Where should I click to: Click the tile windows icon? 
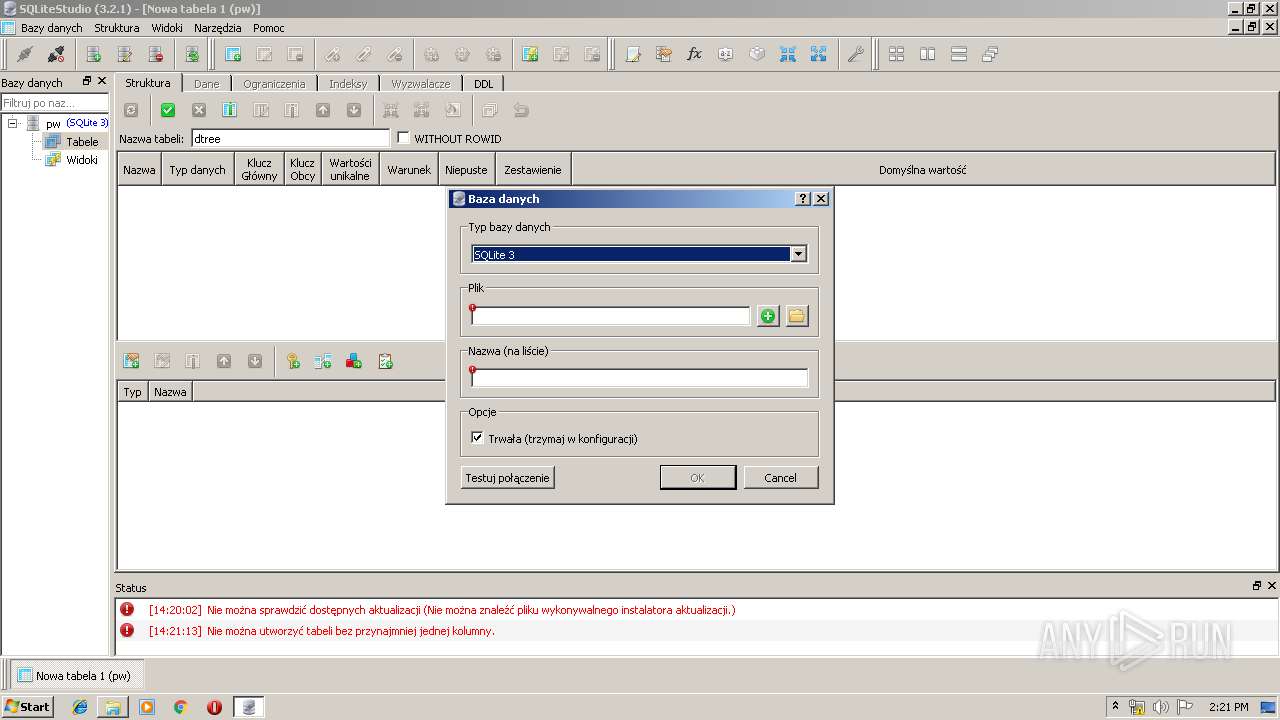click(x=896, y=55)
